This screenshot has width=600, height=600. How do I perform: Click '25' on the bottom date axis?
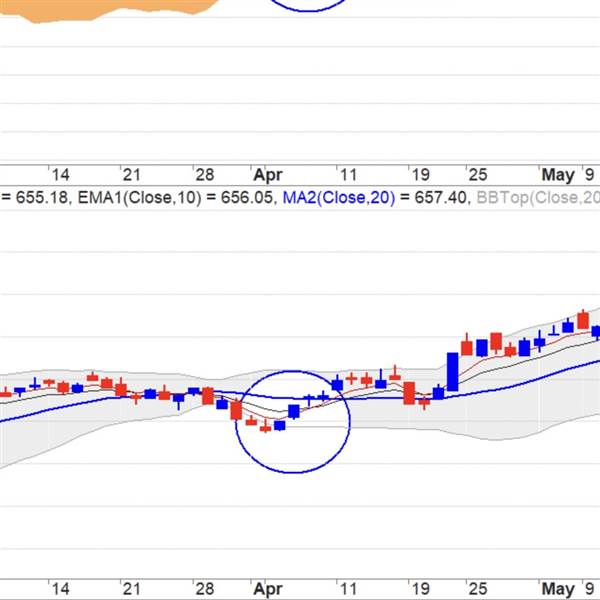coord(478,589)
